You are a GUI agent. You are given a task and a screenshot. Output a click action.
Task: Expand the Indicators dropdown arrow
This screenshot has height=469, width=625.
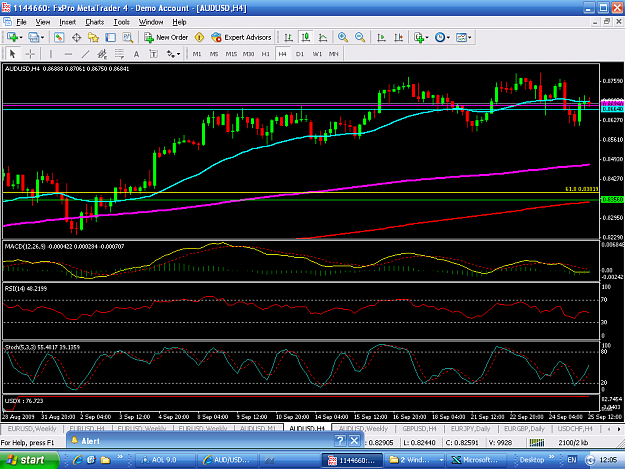coord(427,37)
